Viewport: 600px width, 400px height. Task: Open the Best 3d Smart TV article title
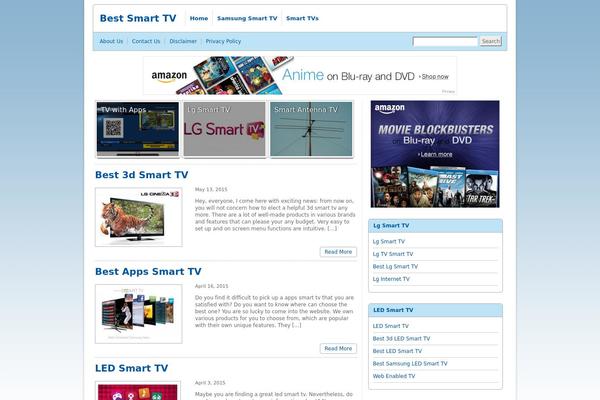142,175
